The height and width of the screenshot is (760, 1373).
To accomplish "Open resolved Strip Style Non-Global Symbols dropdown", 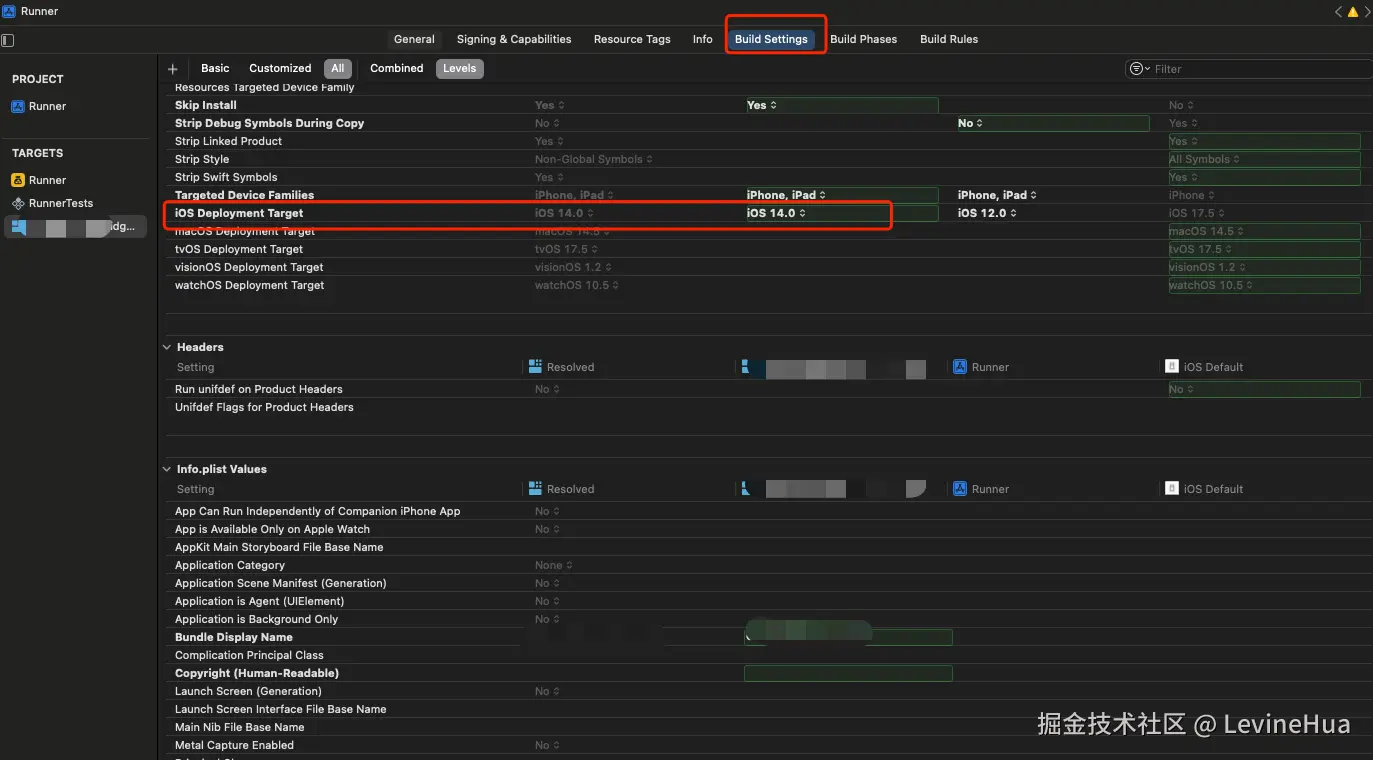I will 594,159.
